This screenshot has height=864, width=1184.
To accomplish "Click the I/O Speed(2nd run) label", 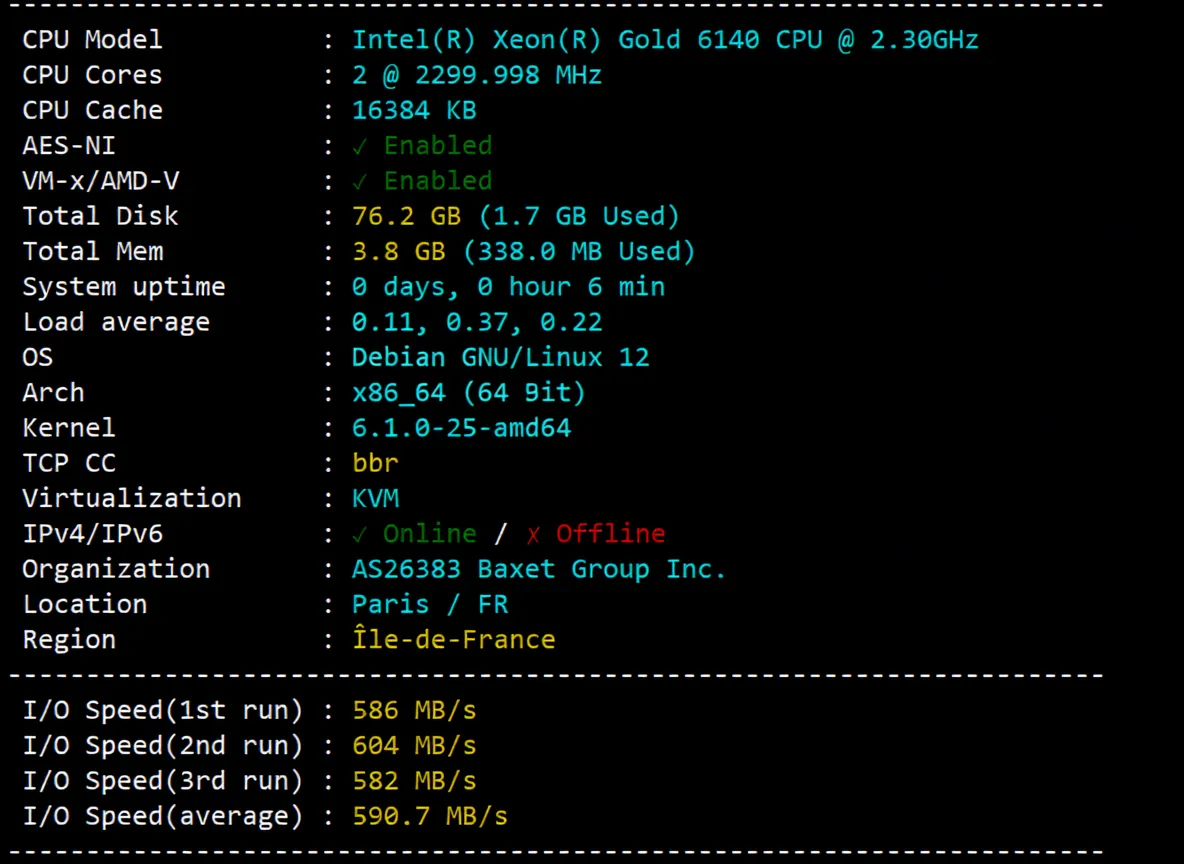I will click(x=162, y=745).
